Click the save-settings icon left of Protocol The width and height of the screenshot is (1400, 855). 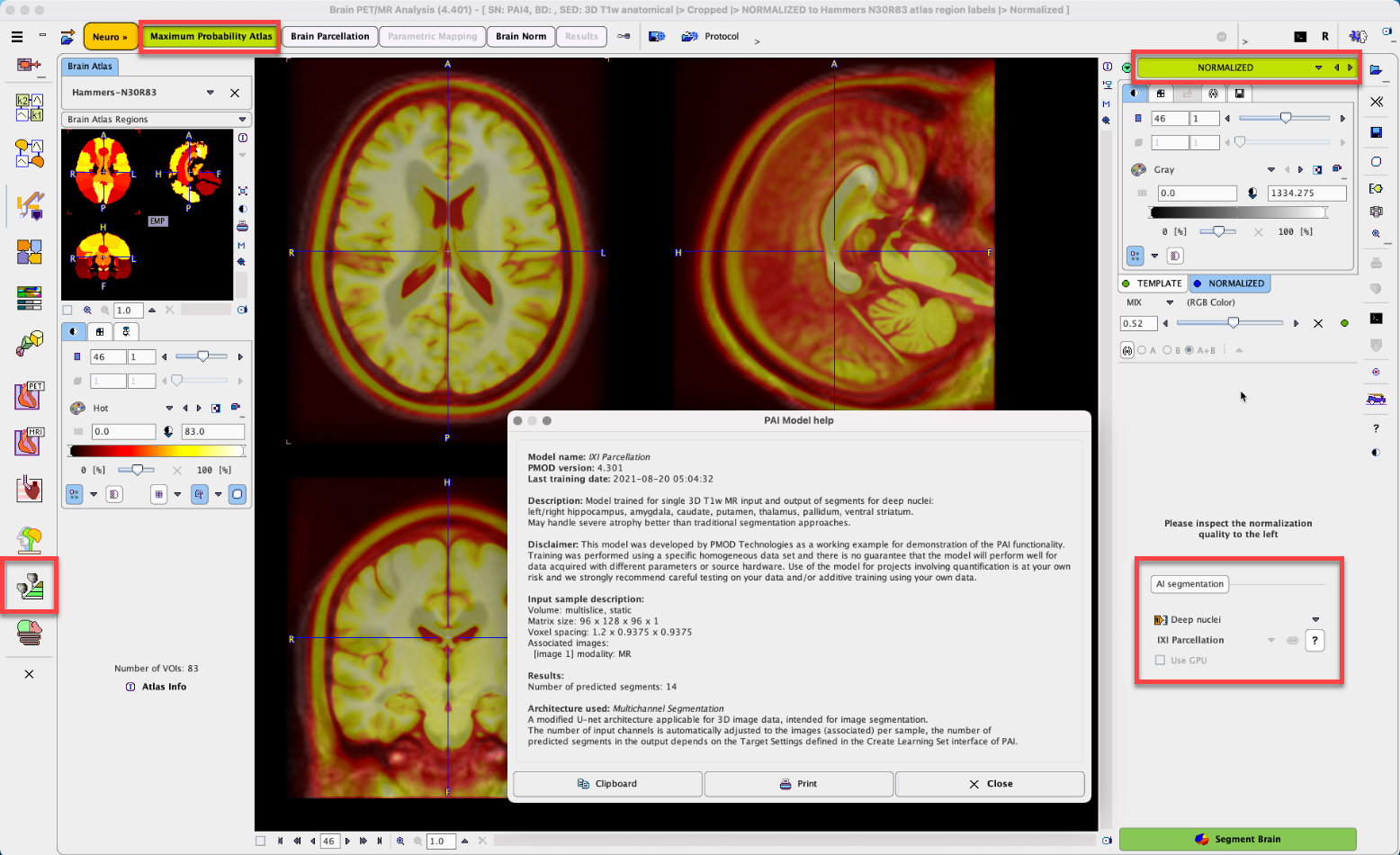pos(657,37)
